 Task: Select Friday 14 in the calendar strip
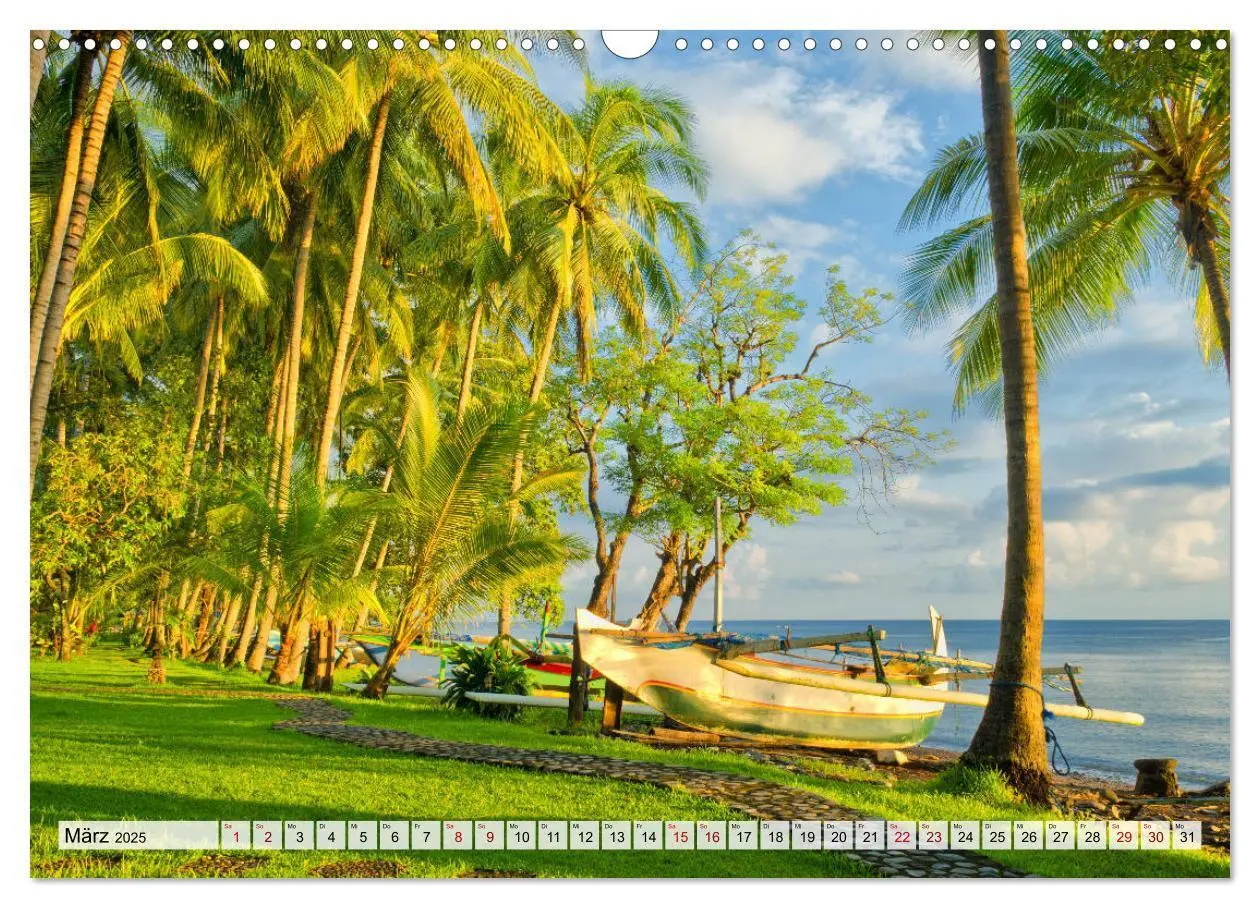click(648, 836)
